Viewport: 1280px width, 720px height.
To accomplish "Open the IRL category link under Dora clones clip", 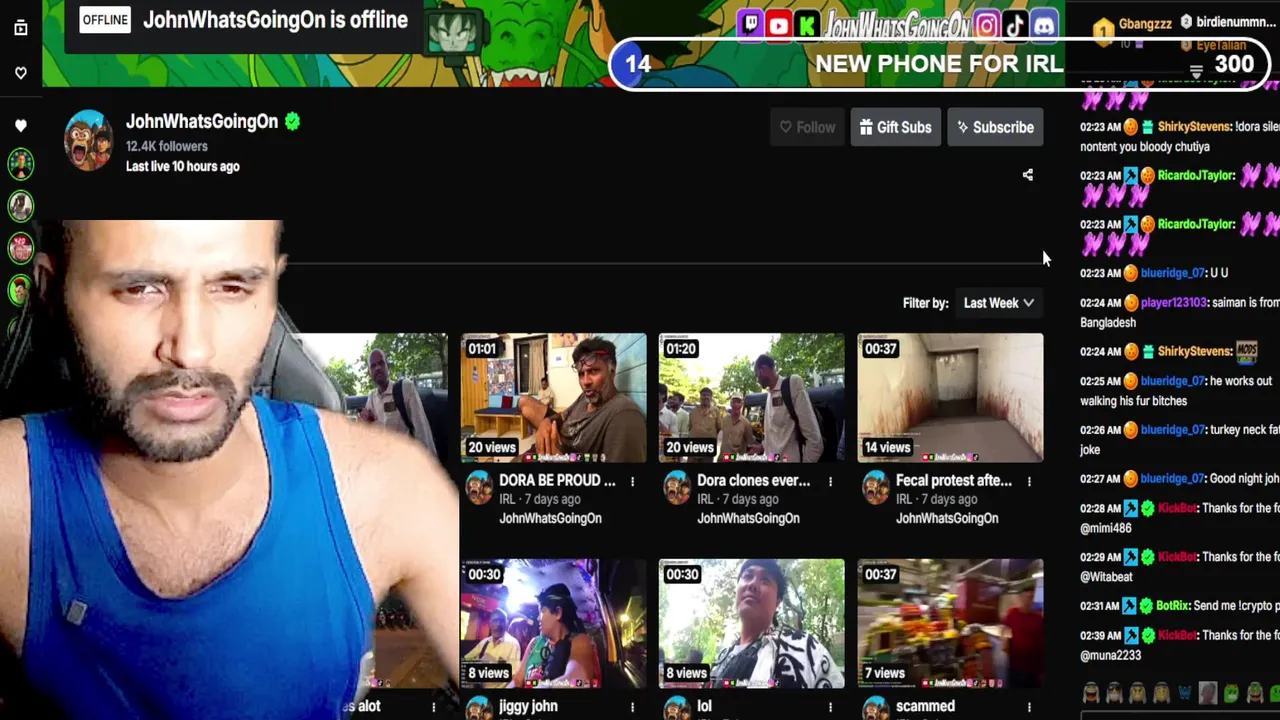I will point(705,499).
